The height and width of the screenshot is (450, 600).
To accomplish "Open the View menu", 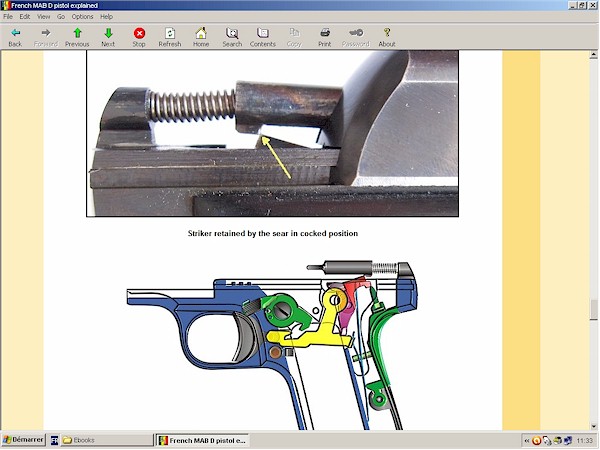I will (x=43, y=16).
